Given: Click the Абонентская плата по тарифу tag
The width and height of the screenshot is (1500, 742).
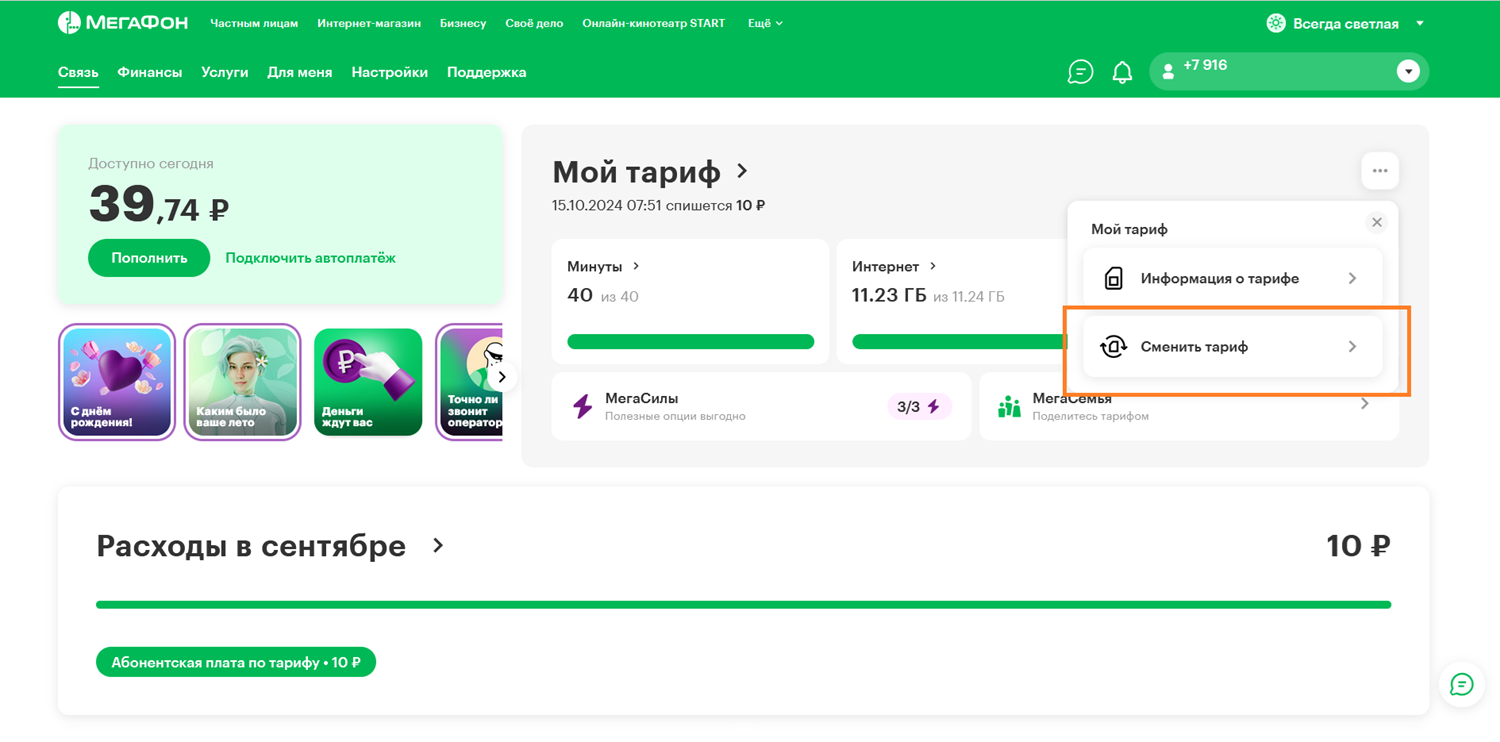Looking at the screenshot, I should click(236, 662).
